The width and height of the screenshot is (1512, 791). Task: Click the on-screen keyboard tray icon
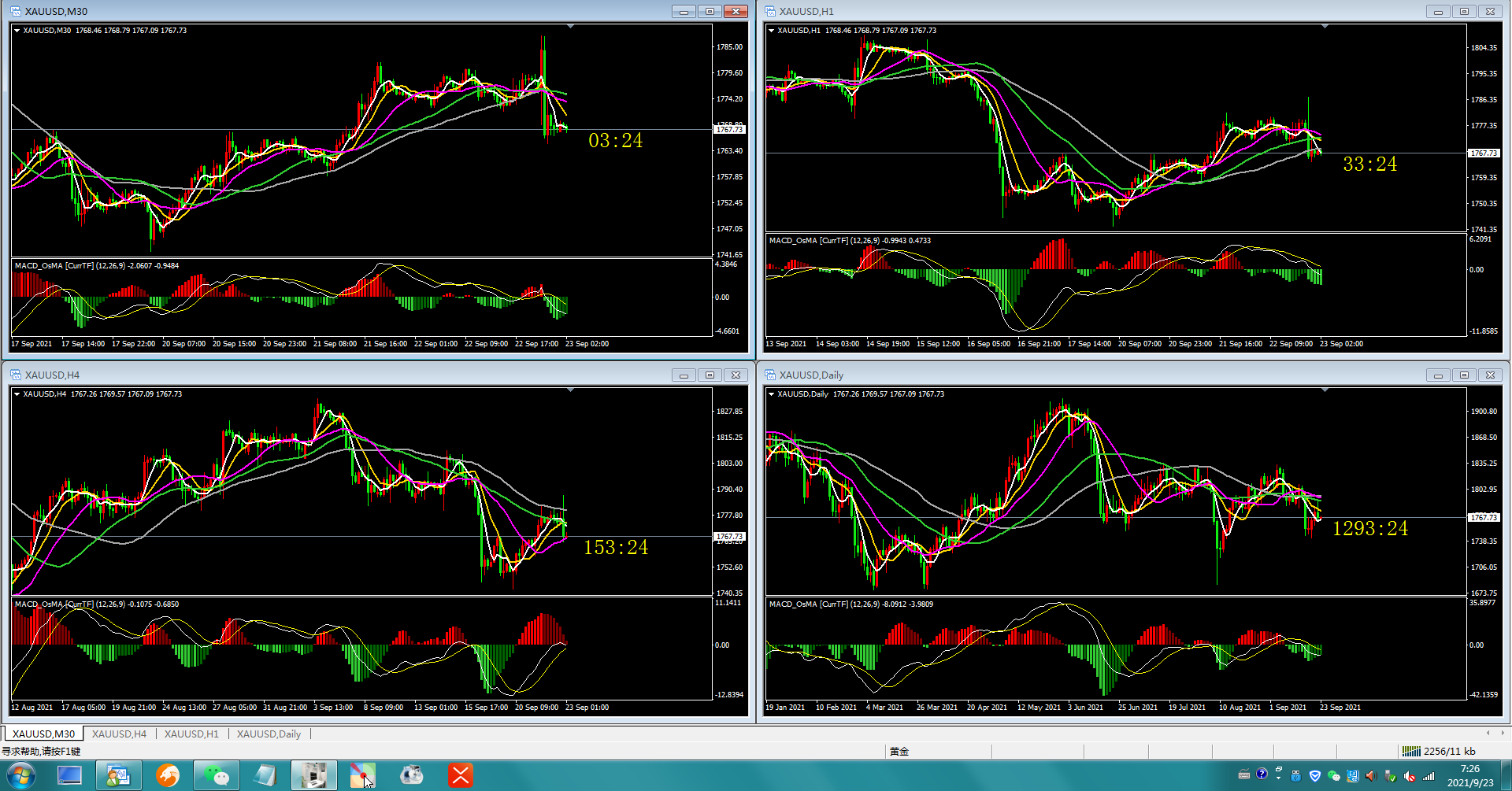click(1244, 774)
